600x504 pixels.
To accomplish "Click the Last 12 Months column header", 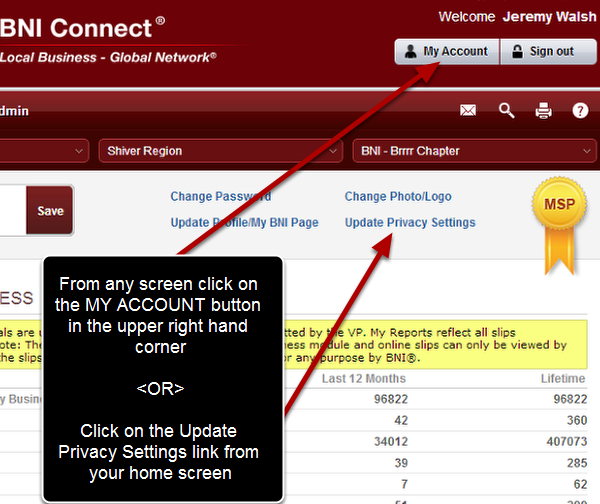I will [x=363, y=379].
